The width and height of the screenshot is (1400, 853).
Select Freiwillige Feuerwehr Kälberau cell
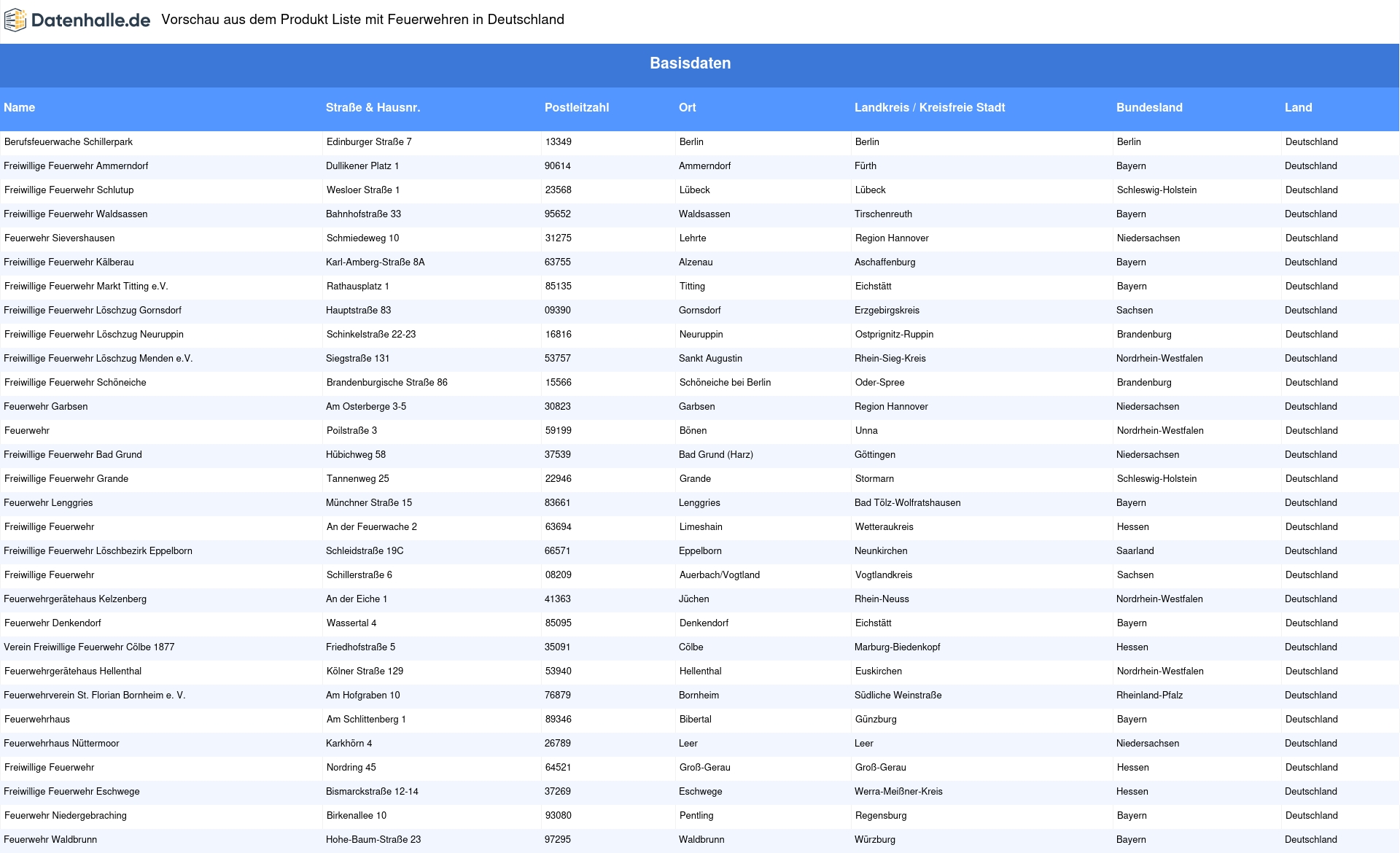(x=69, y=262)
